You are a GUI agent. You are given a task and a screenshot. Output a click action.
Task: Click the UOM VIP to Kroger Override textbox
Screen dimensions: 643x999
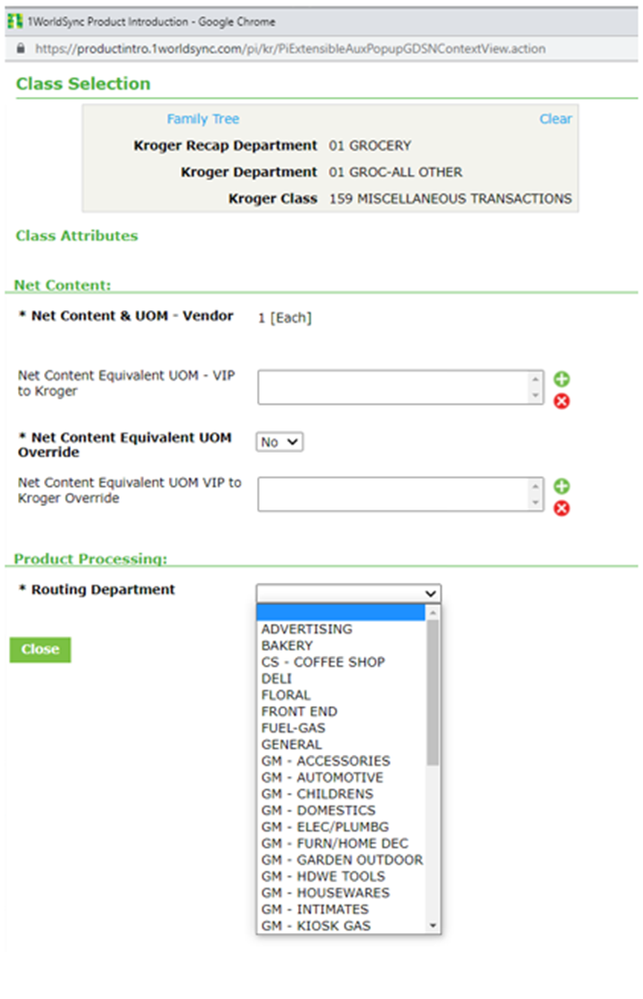(401, 494)
